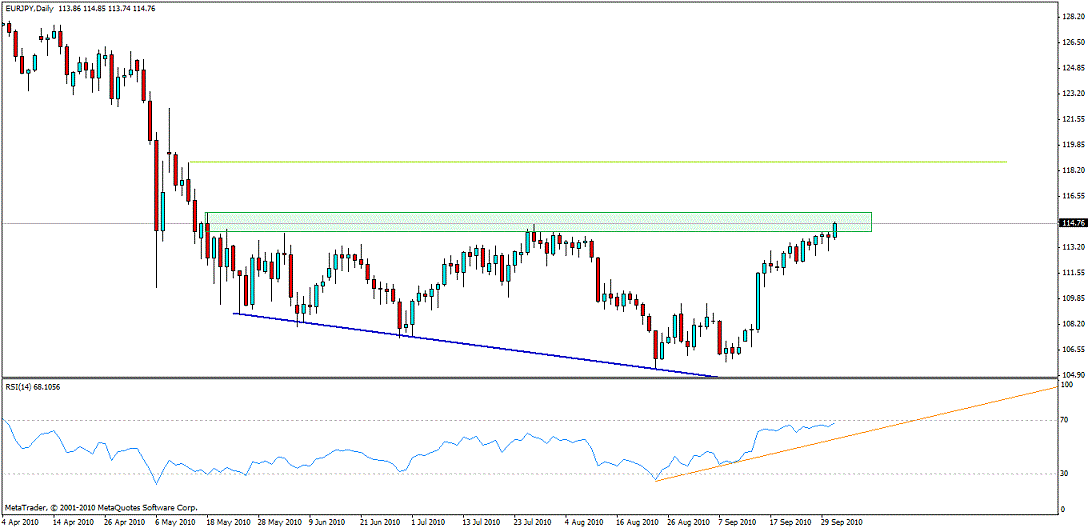Click the 21 Jun 2010 date label
This screenshot has width=1088, height=528.
coord(381,521)
